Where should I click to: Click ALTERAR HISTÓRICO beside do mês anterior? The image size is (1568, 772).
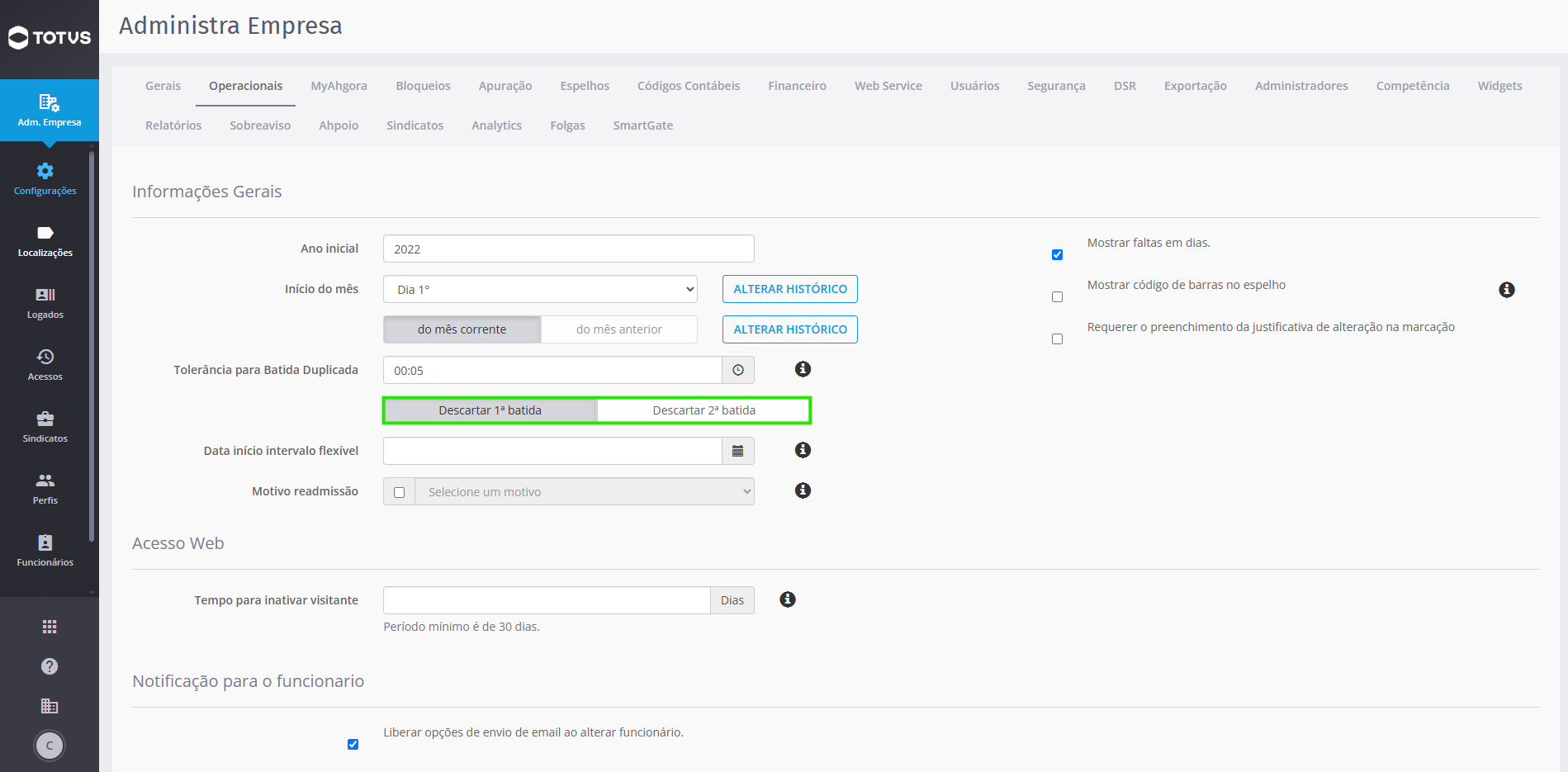click(790, 329)
